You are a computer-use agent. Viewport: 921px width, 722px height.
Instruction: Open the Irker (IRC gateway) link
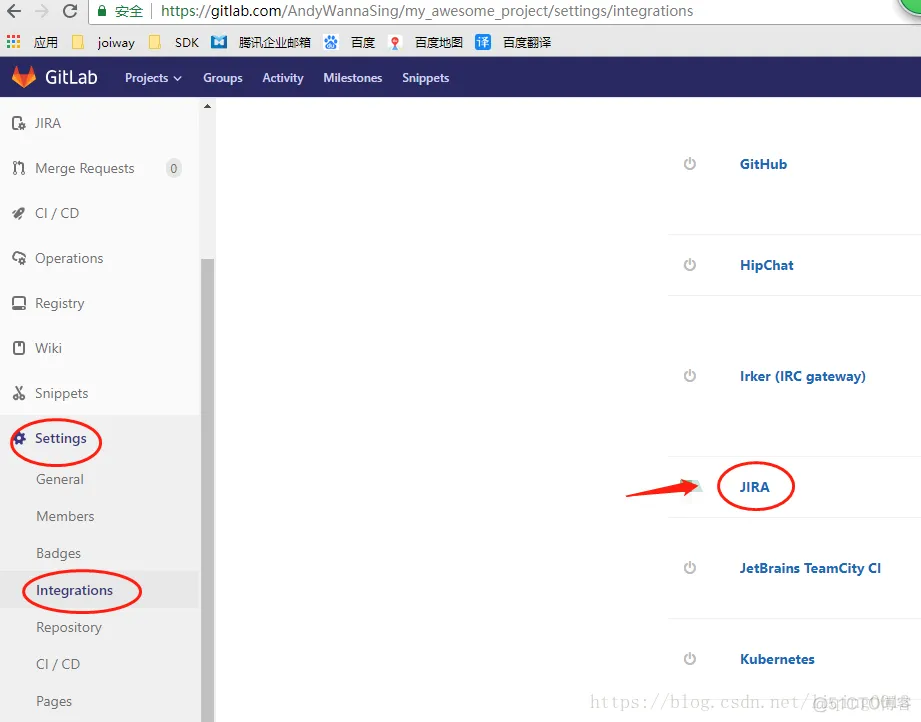802,376
